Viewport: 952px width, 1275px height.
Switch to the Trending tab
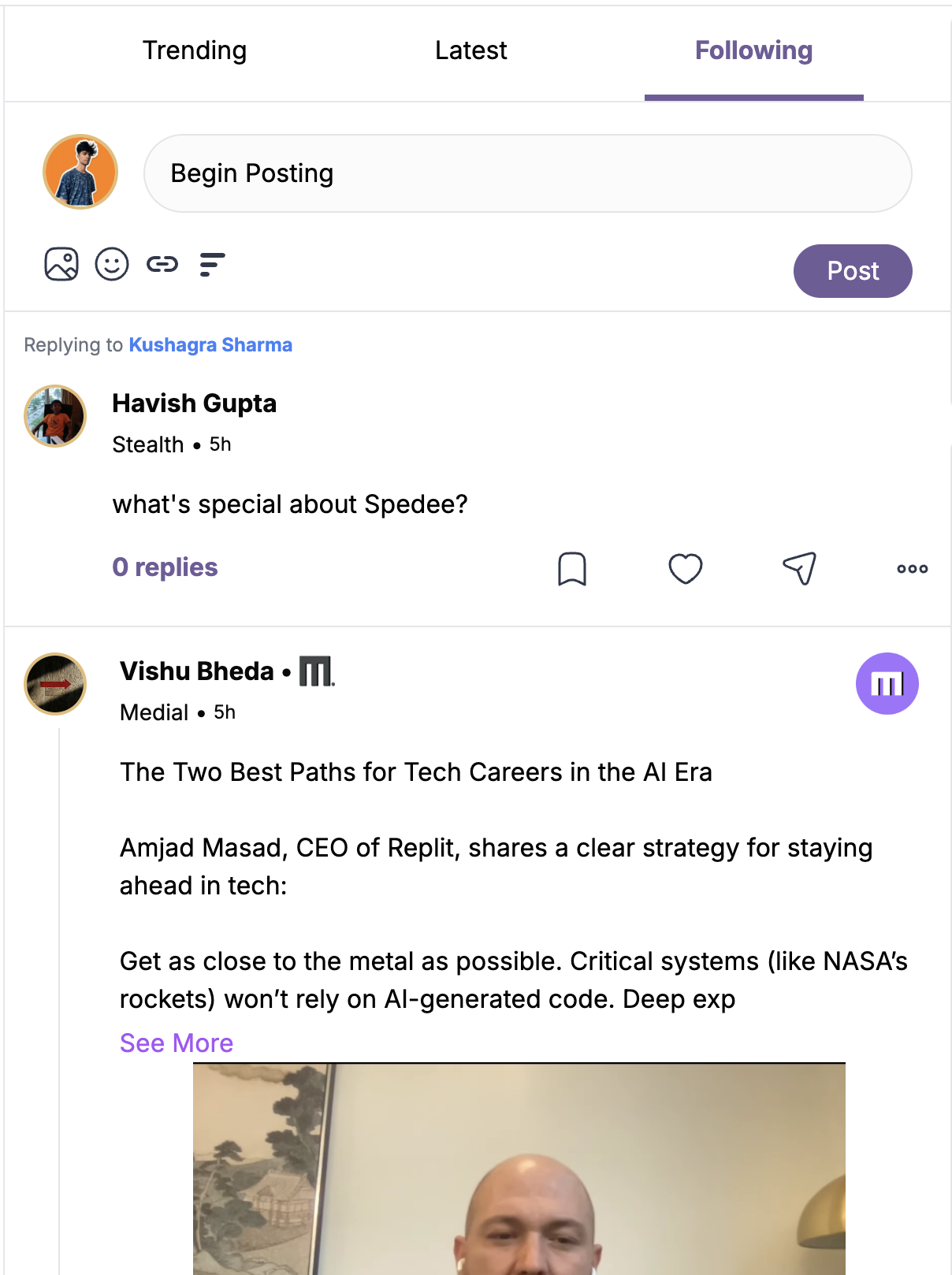point(195,51)
